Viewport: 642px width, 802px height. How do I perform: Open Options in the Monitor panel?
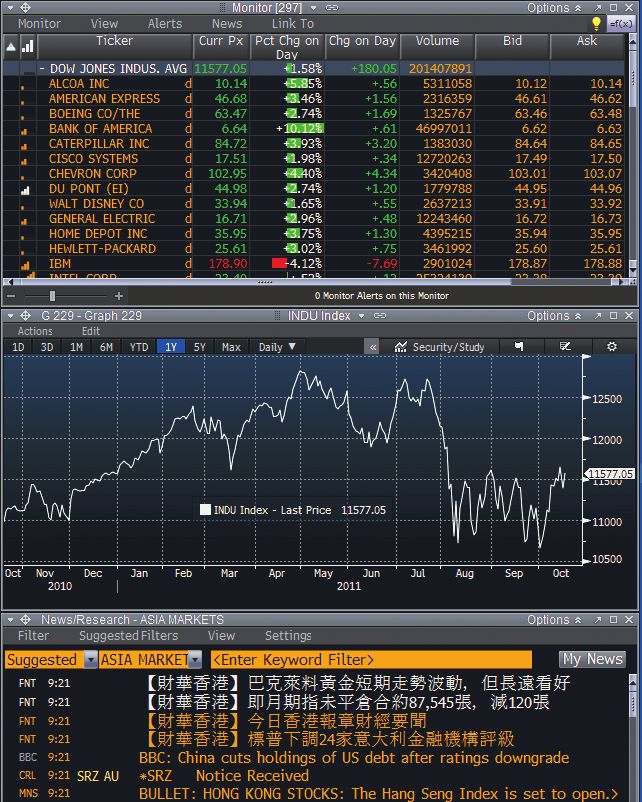pos(554,8)
